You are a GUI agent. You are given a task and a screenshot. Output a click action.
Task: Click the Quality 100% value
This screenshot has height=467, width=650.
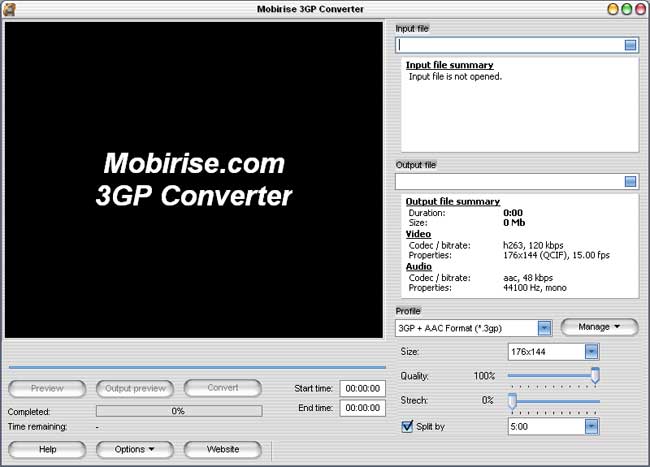click(x=484, y=376)
